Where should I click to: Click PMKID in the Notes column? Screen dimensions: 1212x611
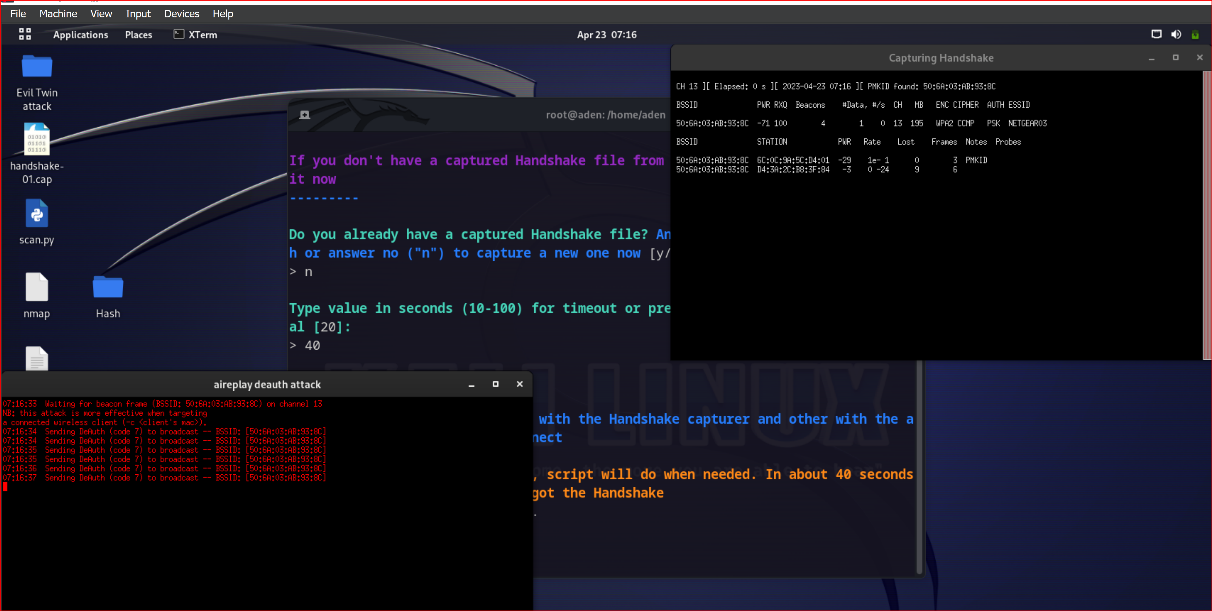[977, 160]
